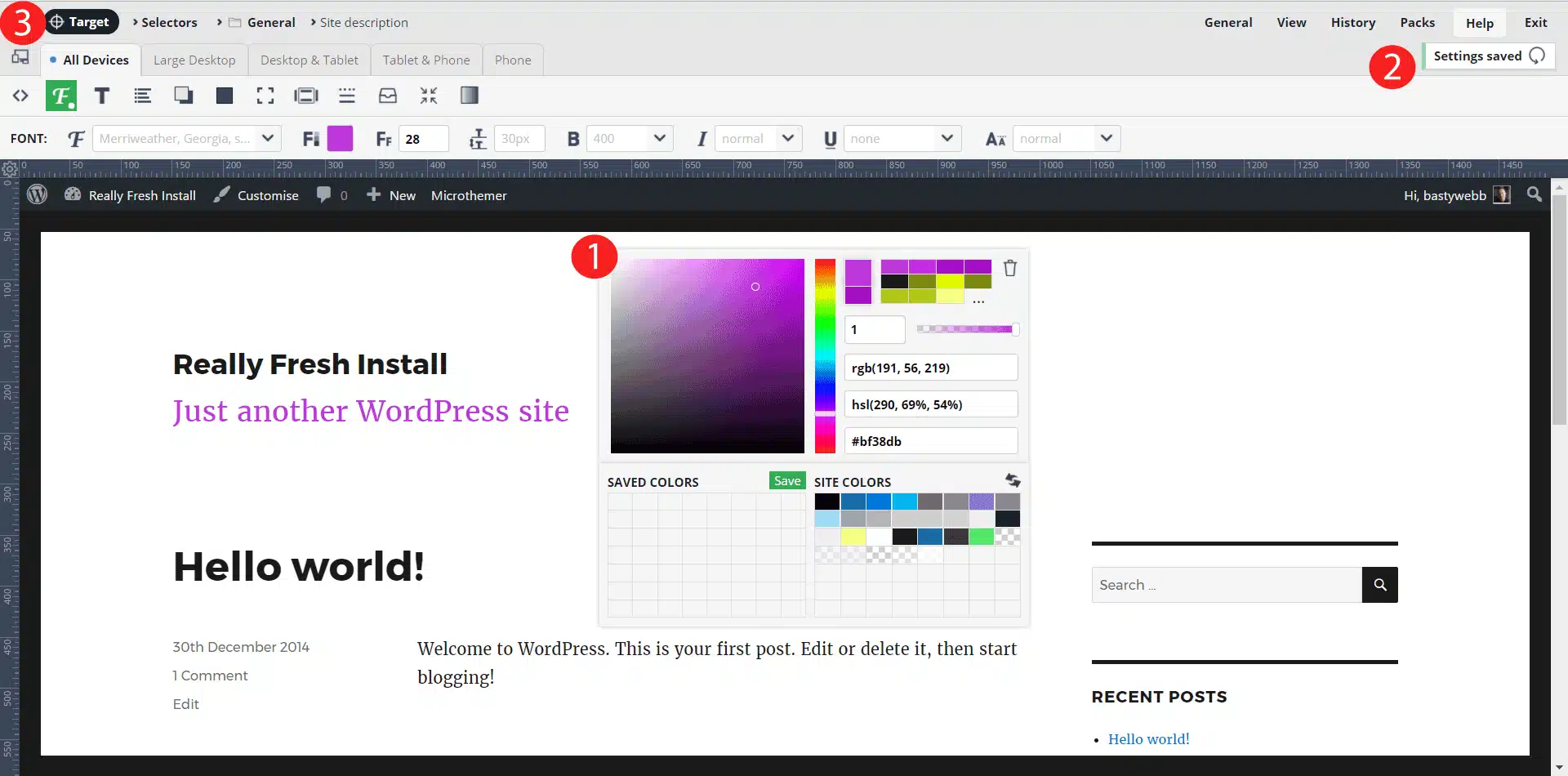This screenshot has height=776, width=1568.
Task: Click inside the saturation color field
Action: tap(707, 356)
